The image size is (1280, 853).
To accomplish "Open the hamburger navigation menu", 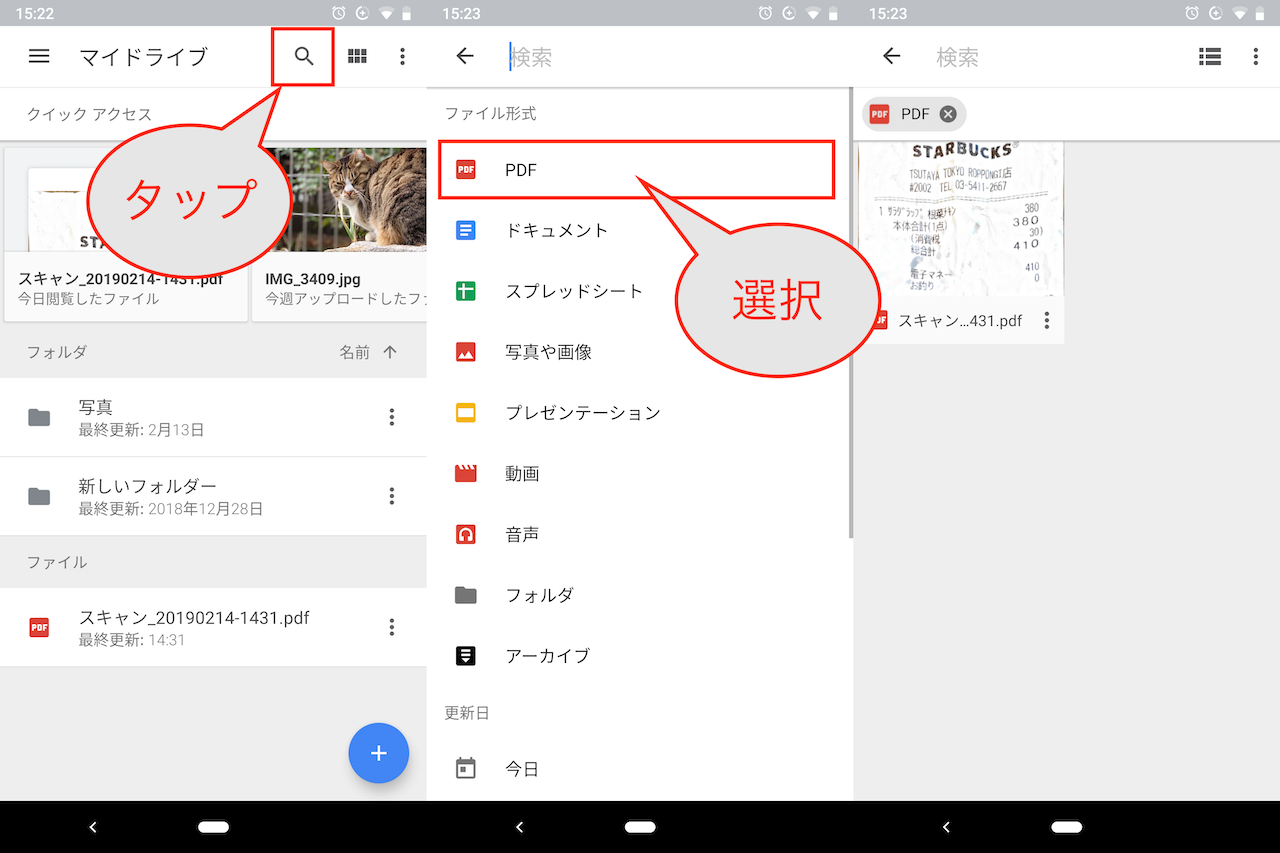I will click(39, 57).
